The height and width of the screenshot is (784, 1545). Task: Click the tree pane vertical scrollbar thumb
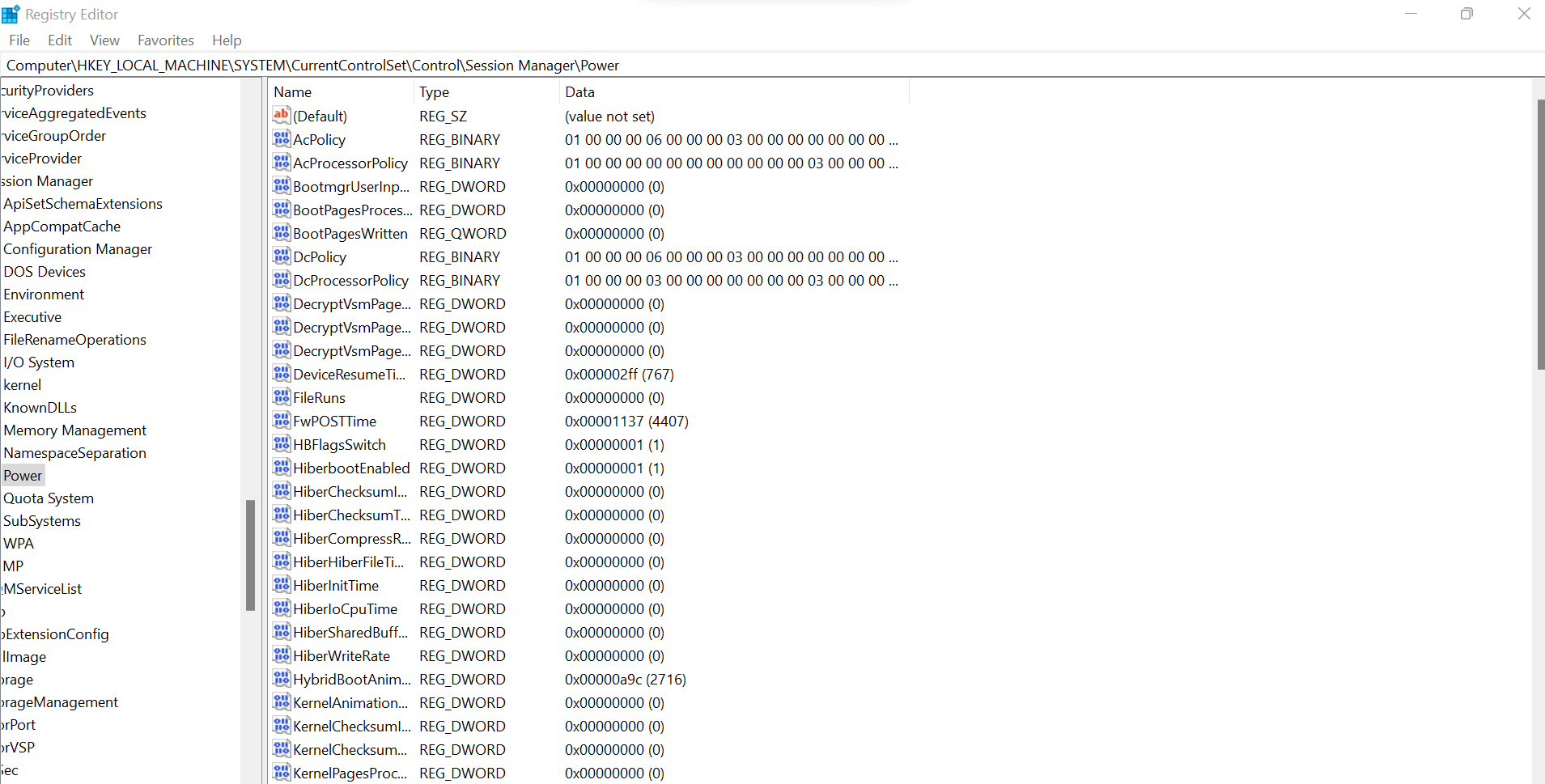[x=250, y=555]
